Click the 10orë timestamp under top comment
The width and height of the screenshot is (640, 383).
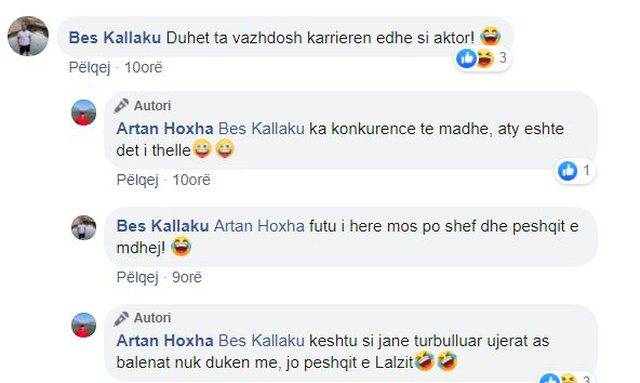click(143, 67)
